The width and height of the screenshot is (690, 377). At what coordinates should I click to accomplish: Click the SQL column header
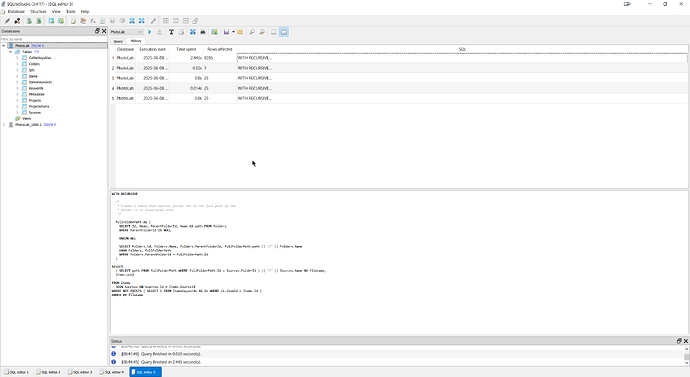coord(462,49)
